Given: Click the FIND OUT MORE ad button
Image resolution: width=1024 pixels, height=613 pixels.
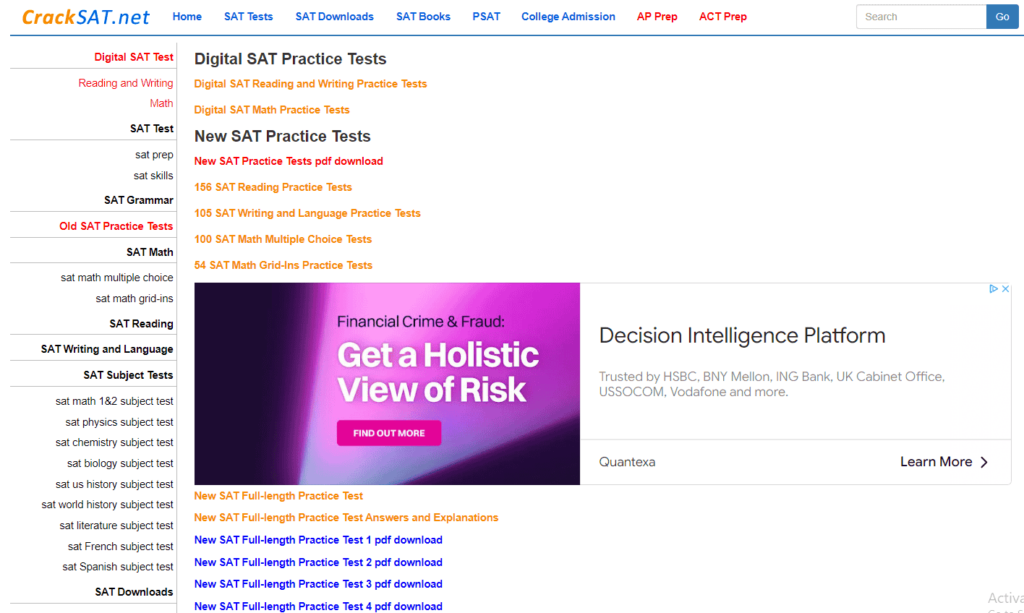Looking at the screenshot, I should pos(389,433).
